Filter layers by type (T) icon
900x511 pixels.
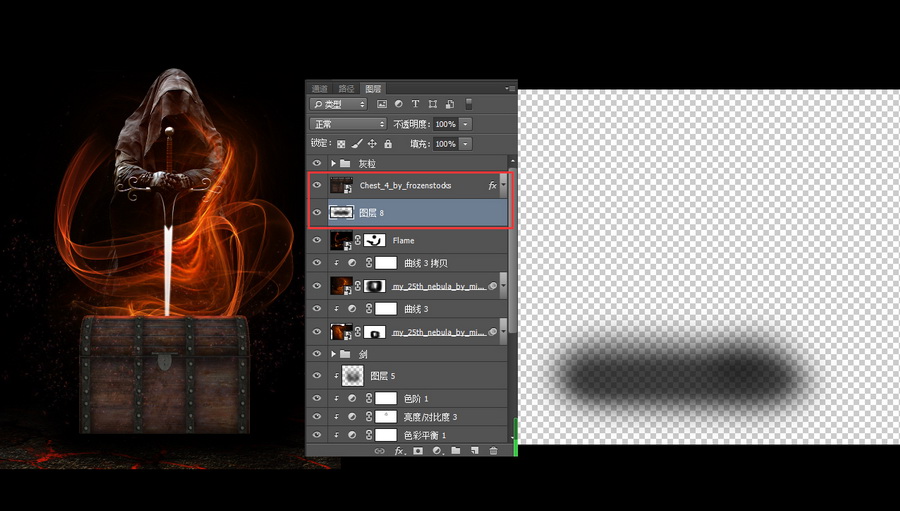(x=416, y=104)
